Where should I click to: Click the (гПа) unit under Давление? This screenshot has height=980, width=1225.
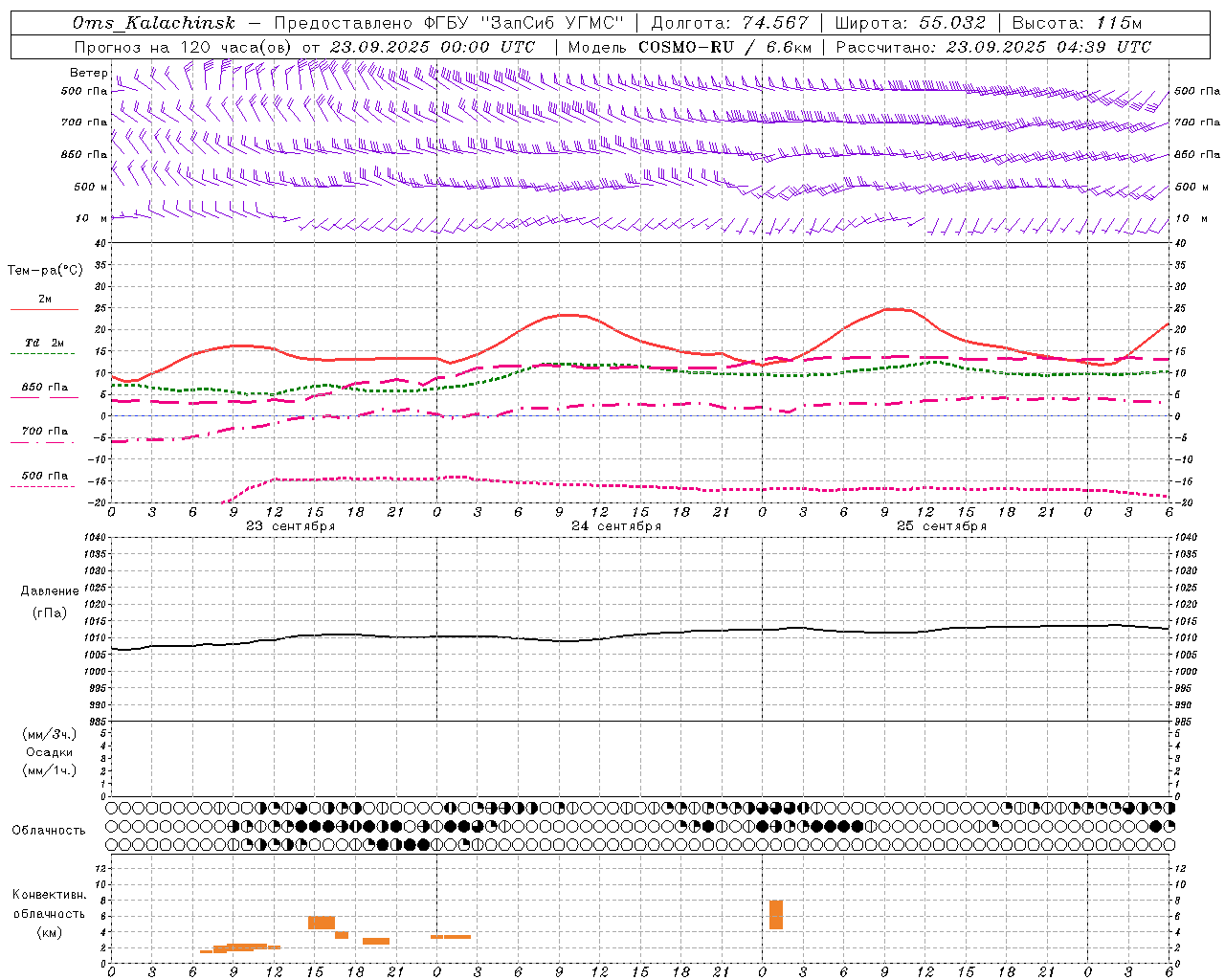tap(49, 612)
